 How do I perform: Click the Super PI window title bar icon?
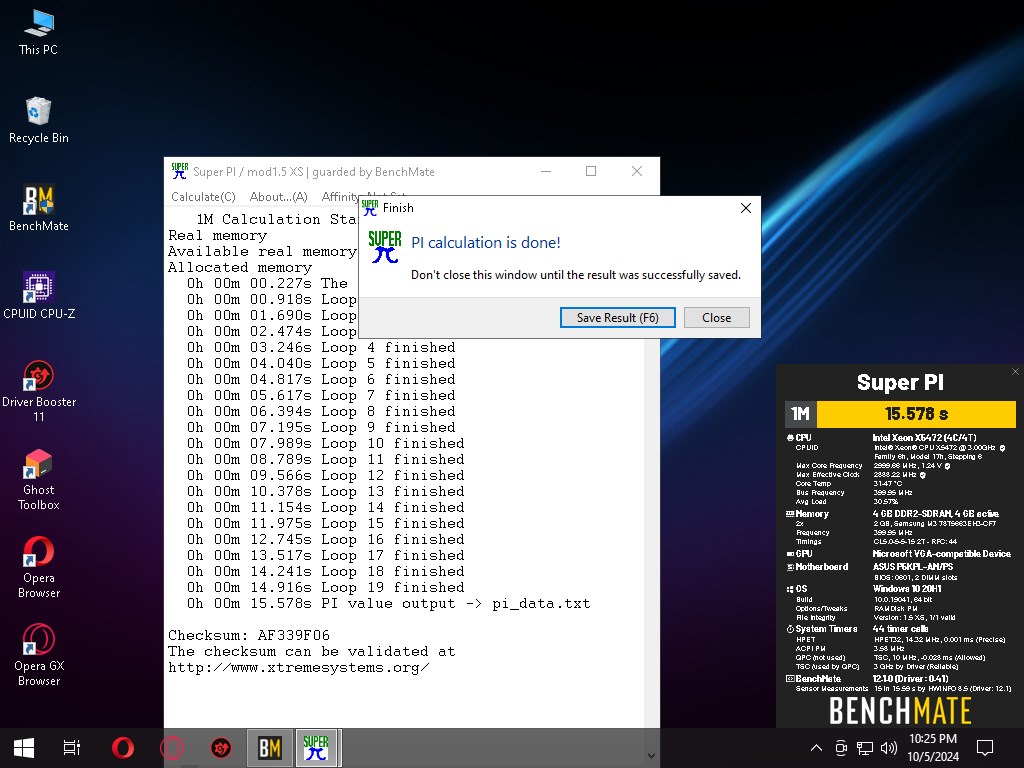(180, 171)
